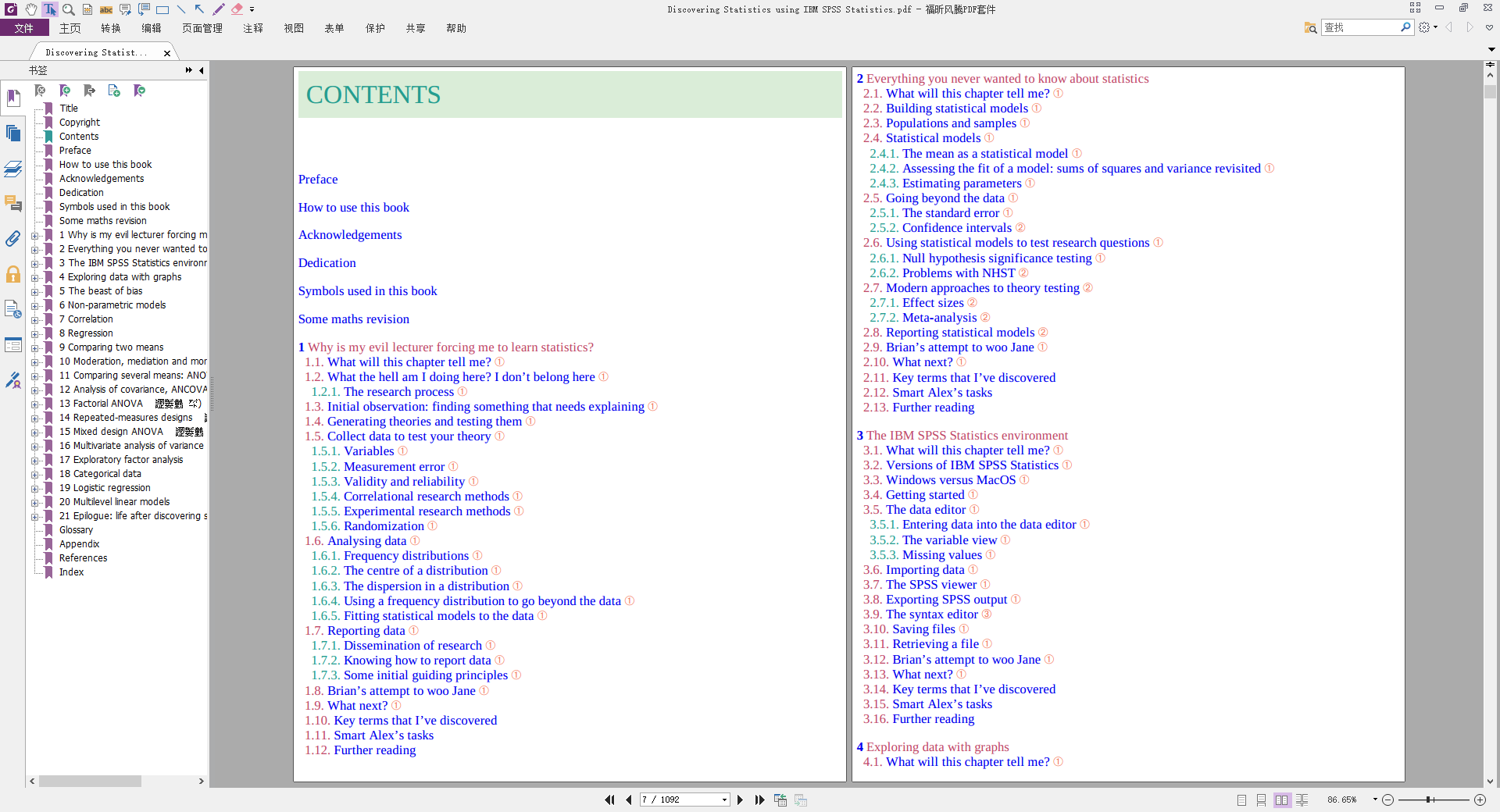Click the search 查找 input field
The width and height of the screenshot is (1500, 812).
(1361, 27)
